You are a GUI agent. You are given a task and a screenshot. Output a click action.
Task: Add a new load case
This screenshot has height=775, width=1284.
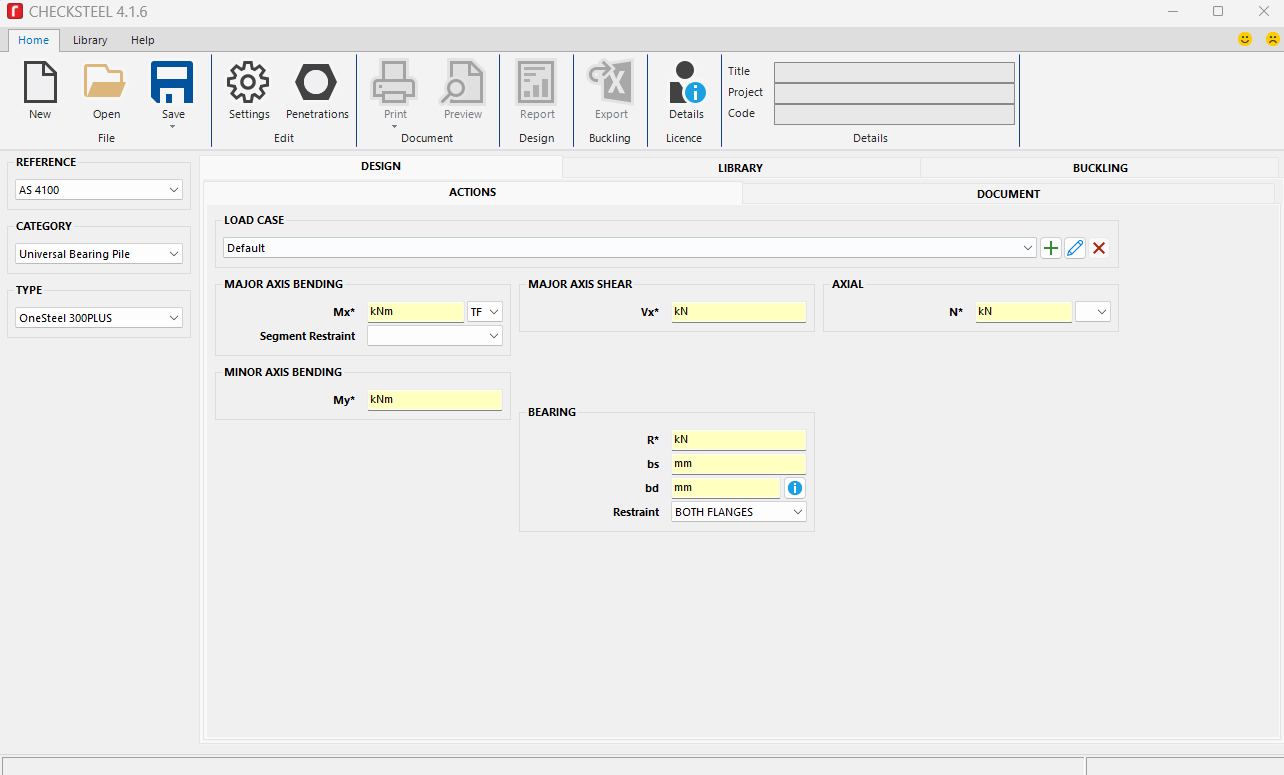(1051, 248)
